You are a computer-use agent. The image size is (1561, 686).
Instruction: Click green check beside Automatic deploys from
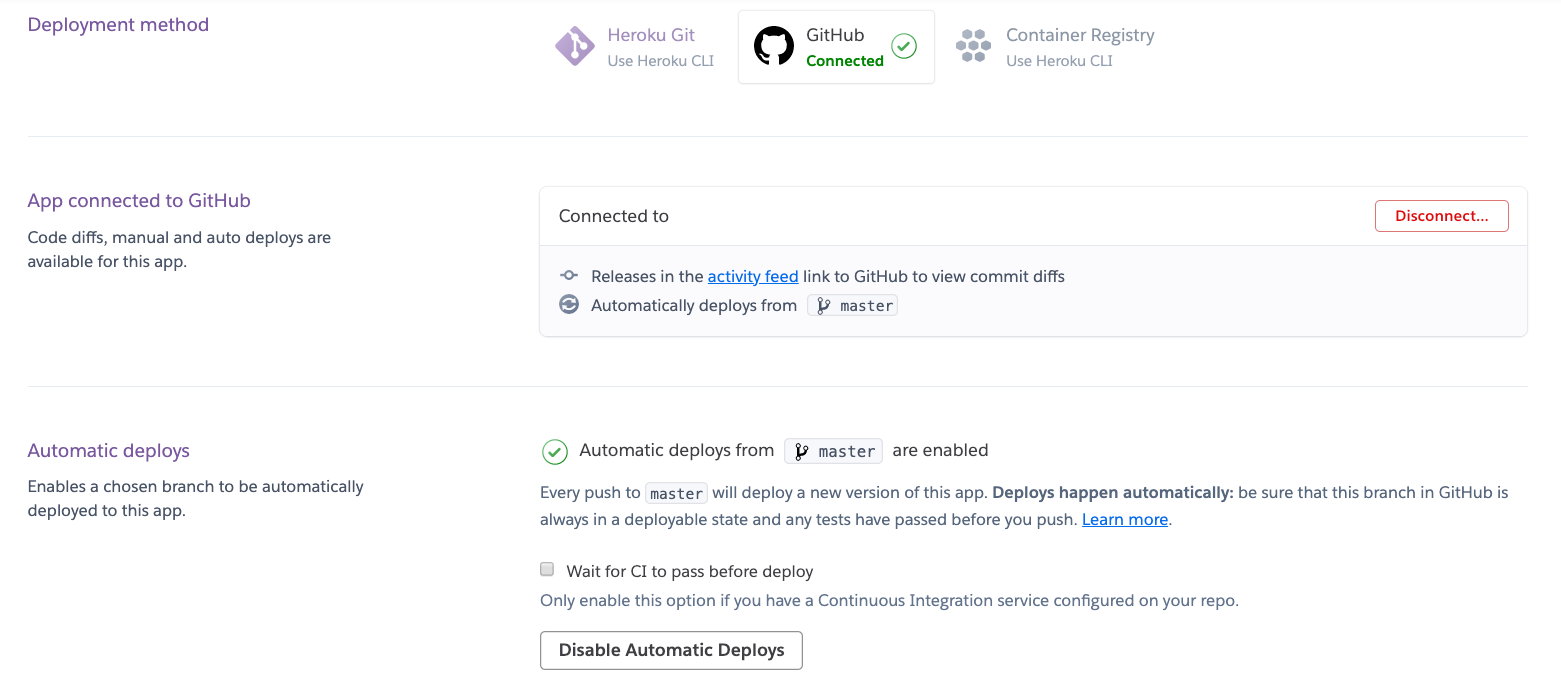pyautogui.click(x=554, y=452)
